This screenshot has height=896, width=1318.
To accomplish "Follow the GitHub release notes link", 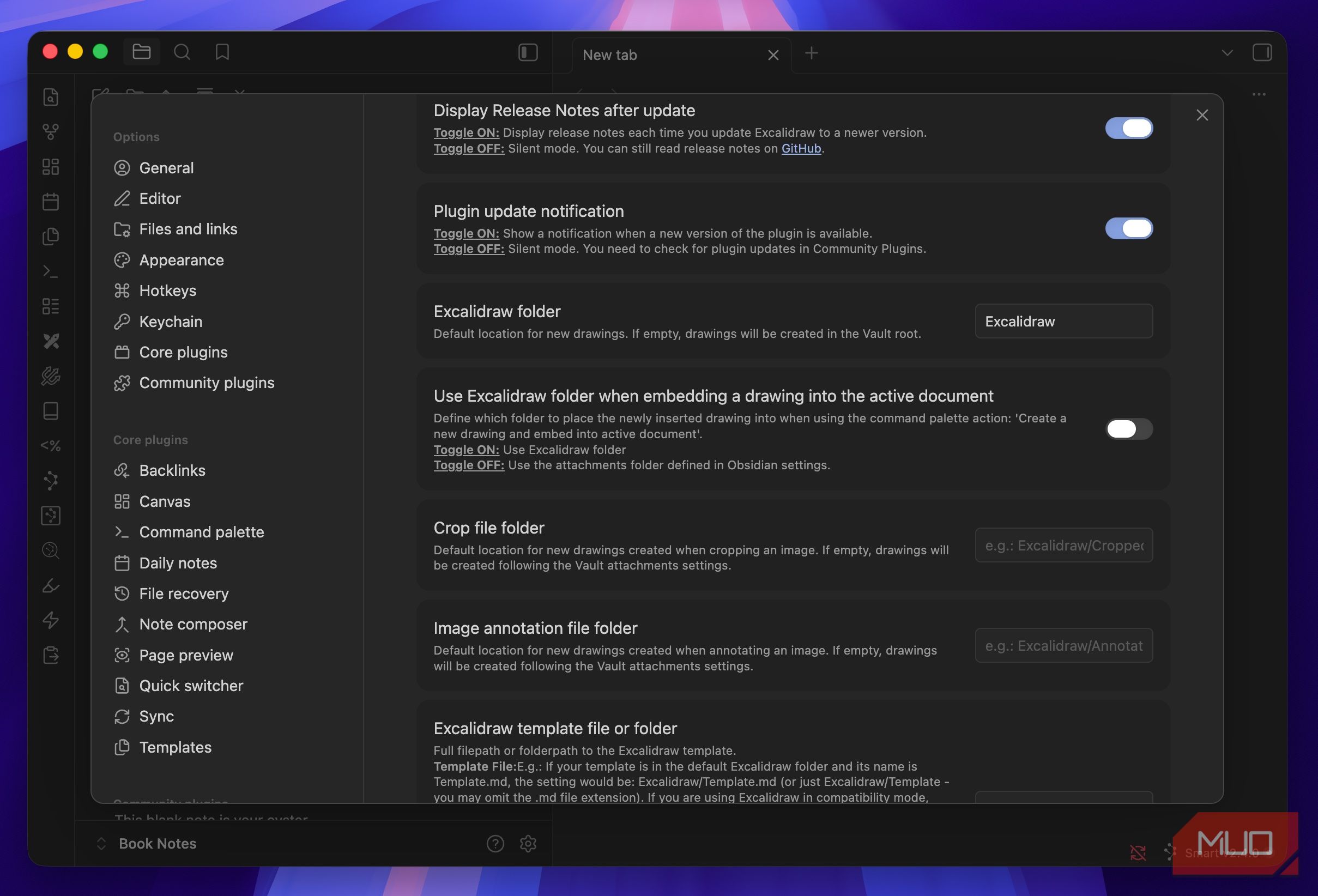I will click(801, 149).
